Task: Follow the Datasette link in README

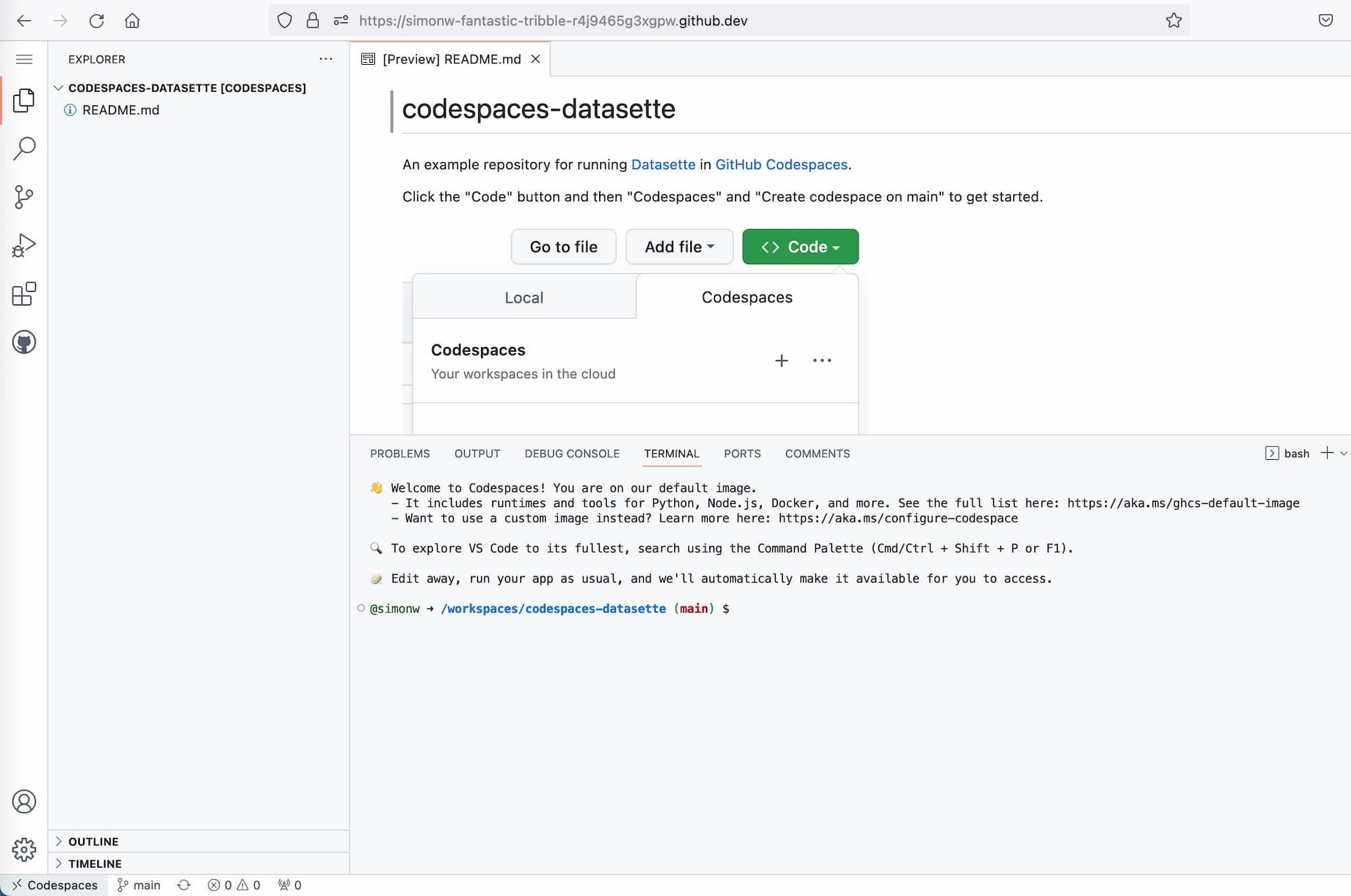Action: (x=663, y=165)
